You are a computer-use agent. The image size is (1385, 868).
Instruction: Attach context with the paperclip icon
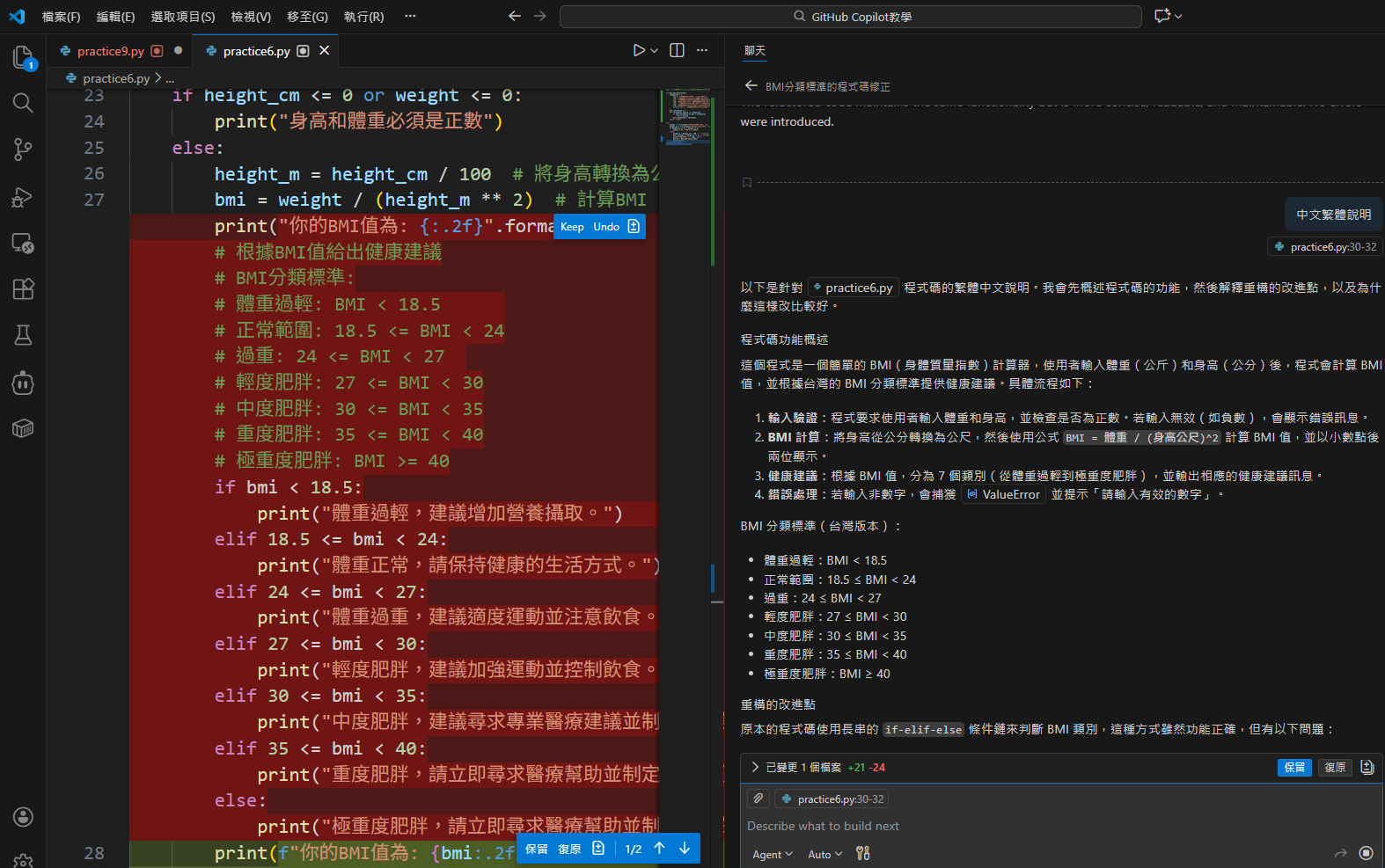click(x=758, y=799)
